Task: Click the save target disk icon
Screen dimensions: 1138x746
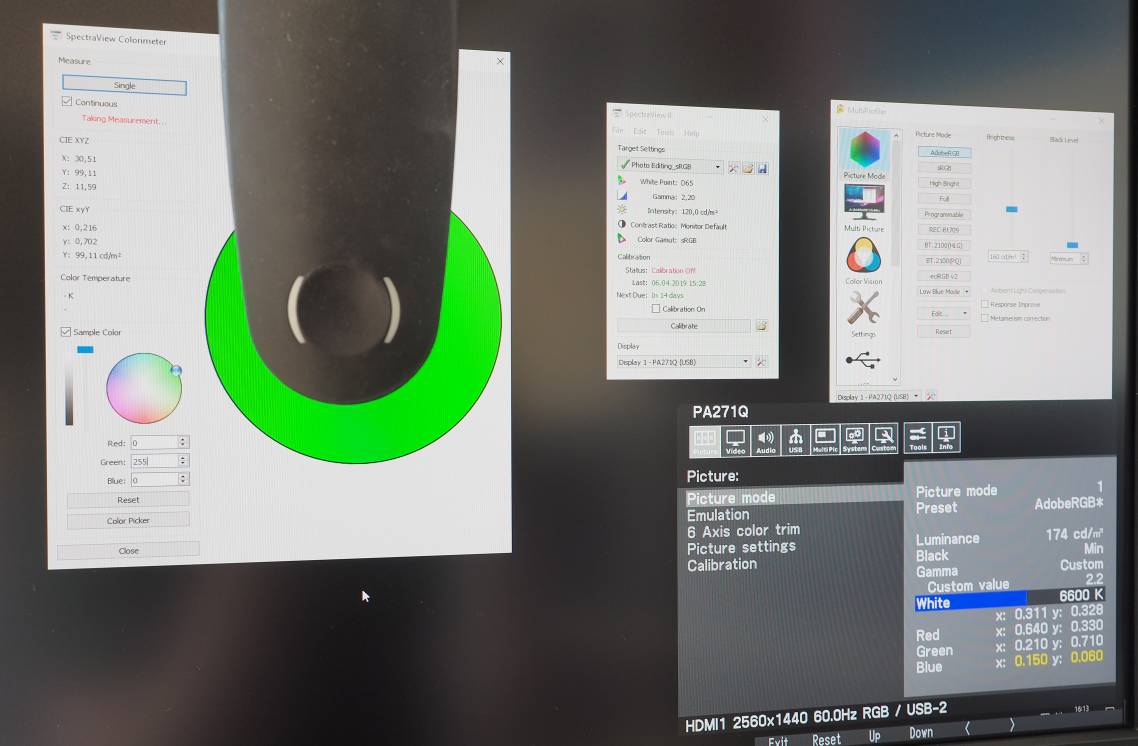Action: click(x=762, y=167)
